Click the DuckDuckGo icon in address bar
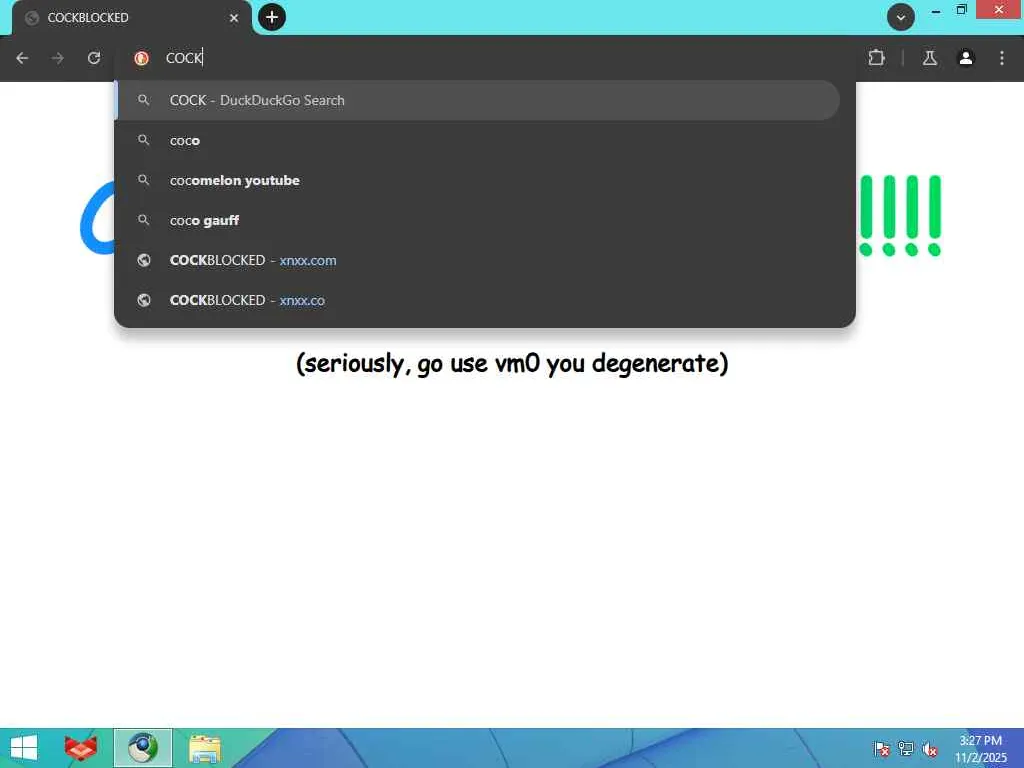Screen dimensions: 1024x768 coord(141,58)
